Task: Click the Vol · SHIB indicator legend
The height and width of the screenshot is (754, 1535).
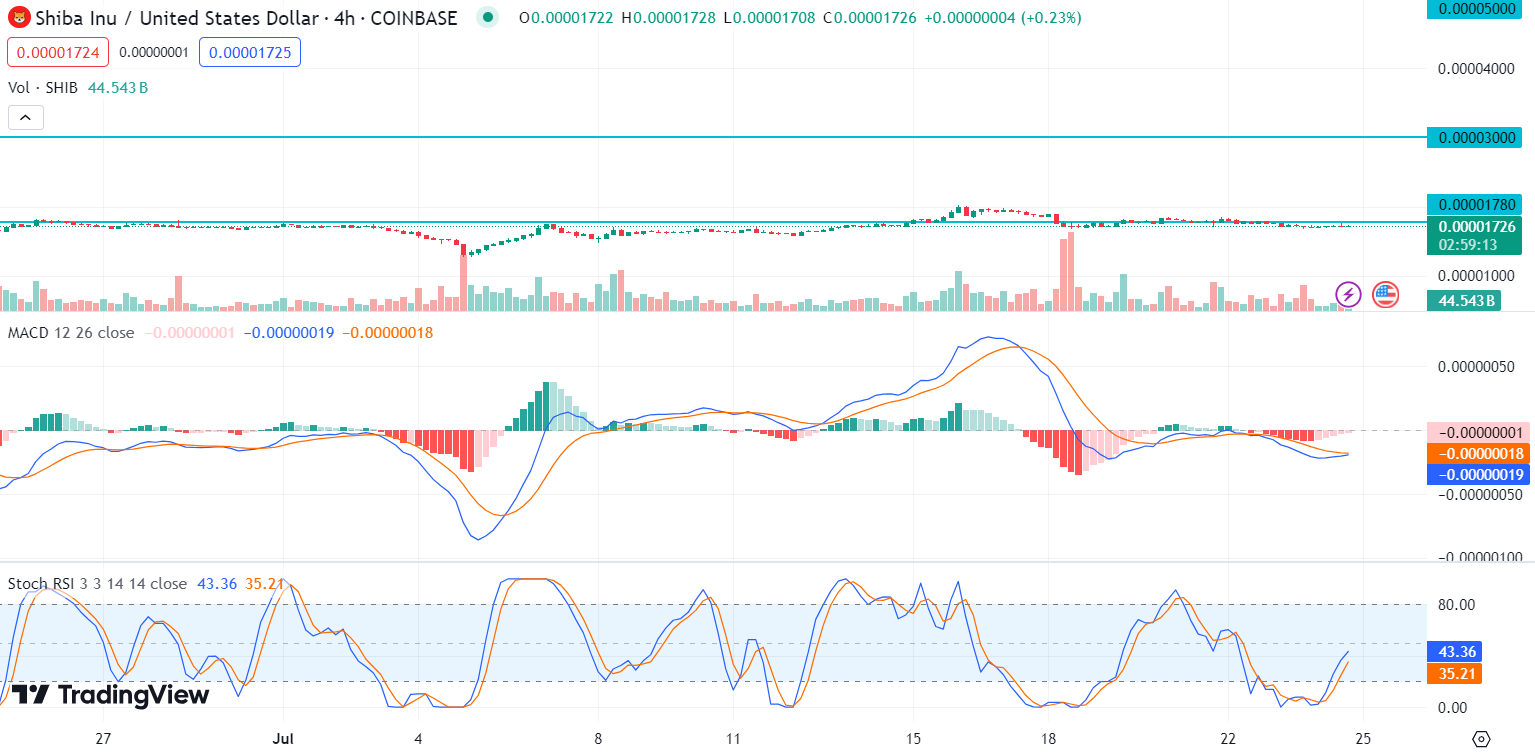Action: point(43,88)
